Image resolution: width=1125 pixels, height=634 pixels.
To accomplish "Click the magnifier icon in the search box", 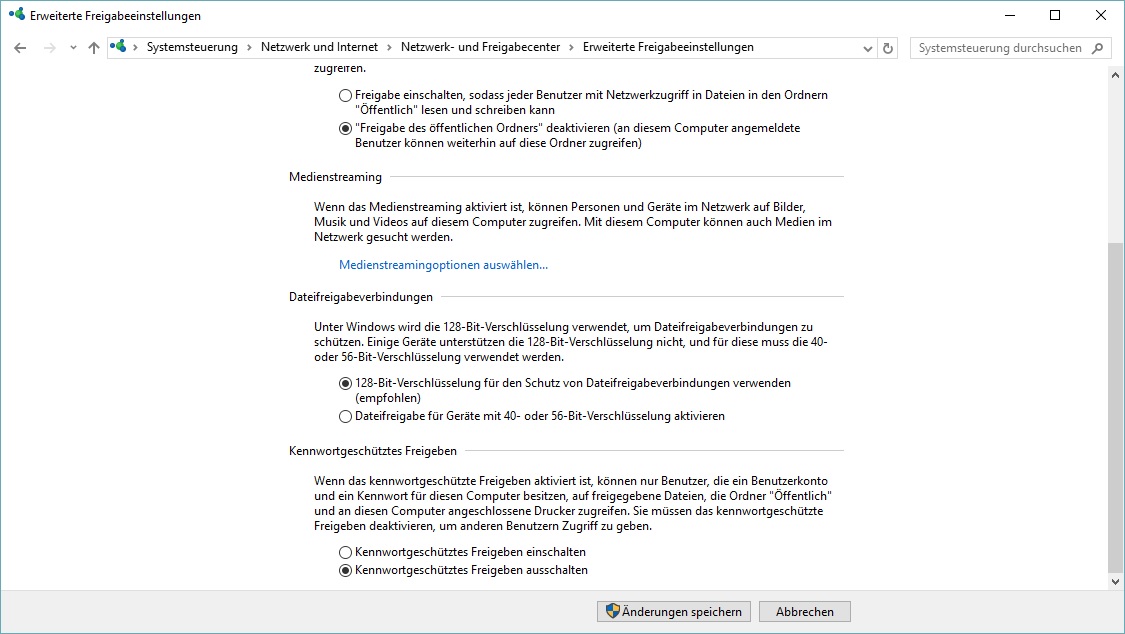I will (1099, 47).
